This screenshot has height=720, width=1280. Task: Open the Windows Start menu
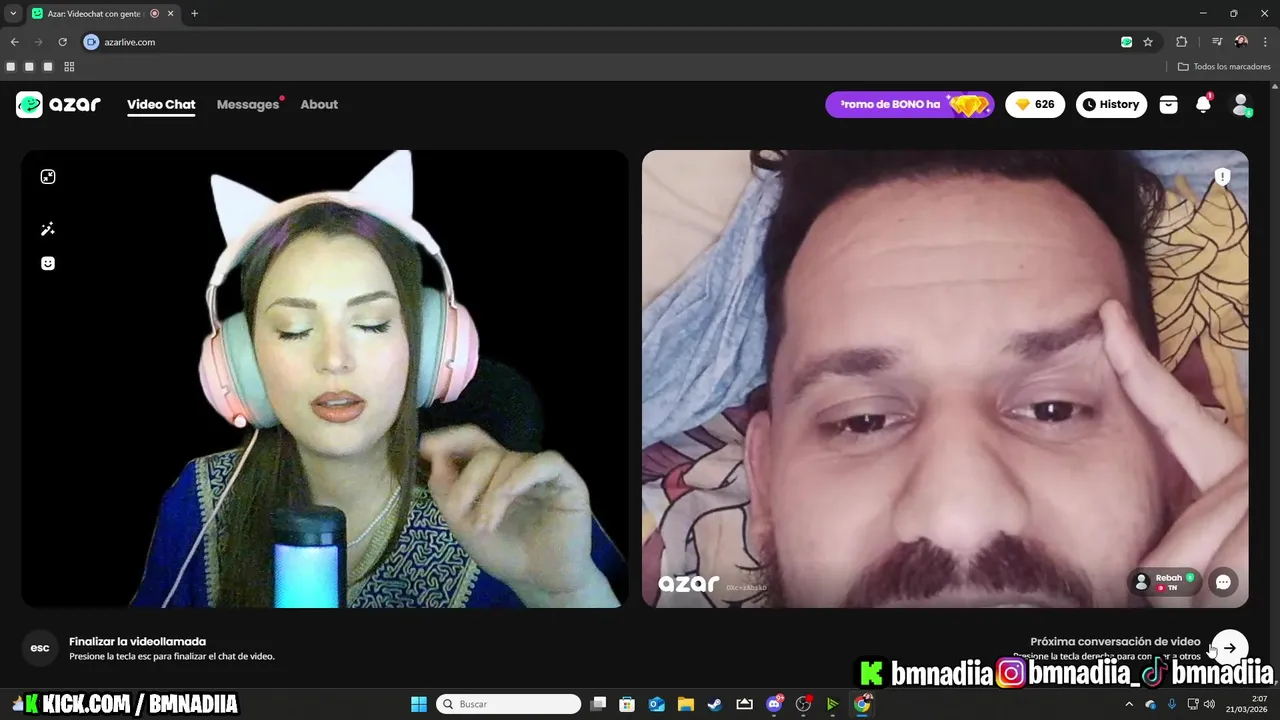click(419, 704)
